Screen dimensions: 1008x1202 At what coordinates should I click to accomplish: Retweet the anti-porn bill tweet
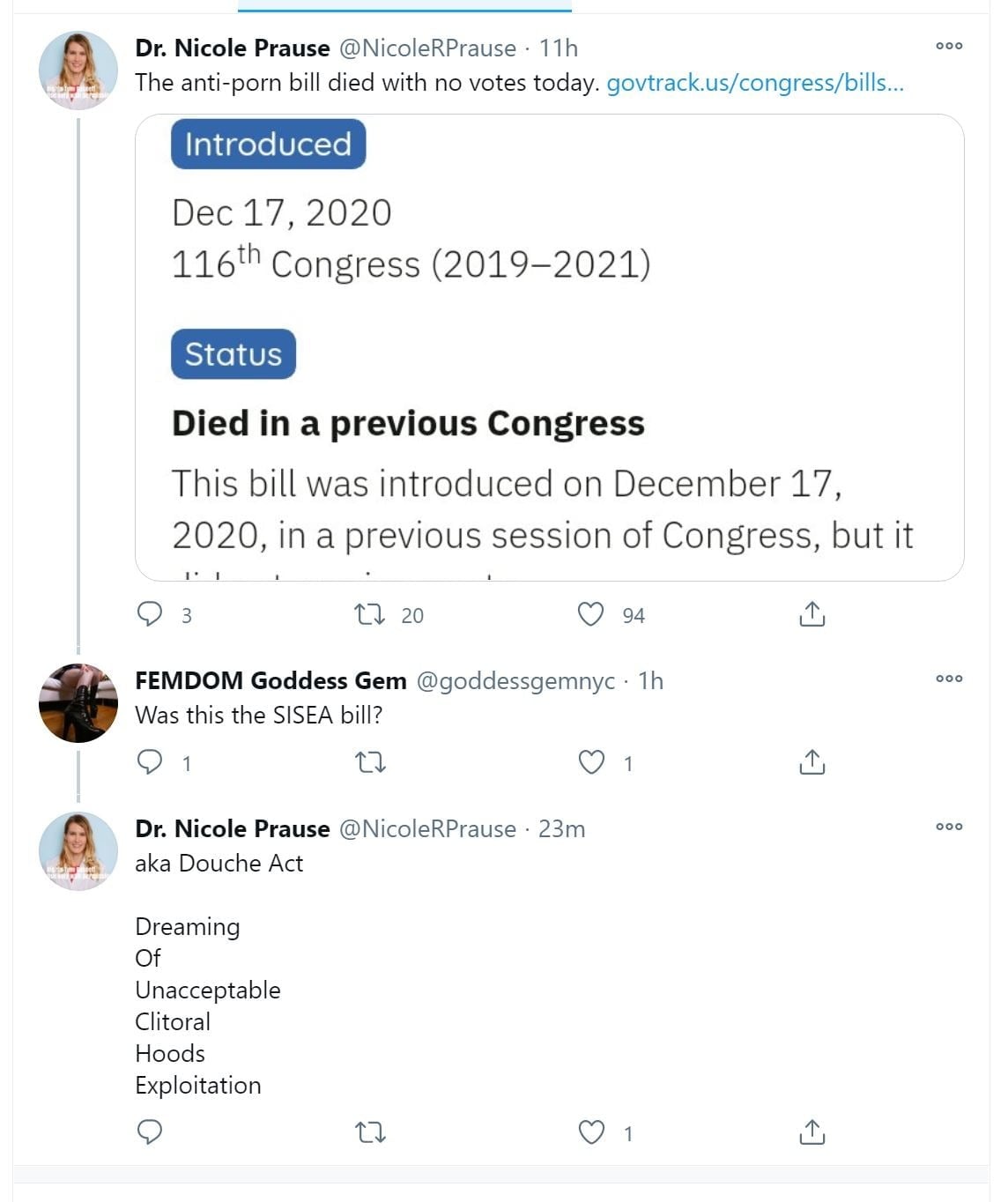click(370, 613)
